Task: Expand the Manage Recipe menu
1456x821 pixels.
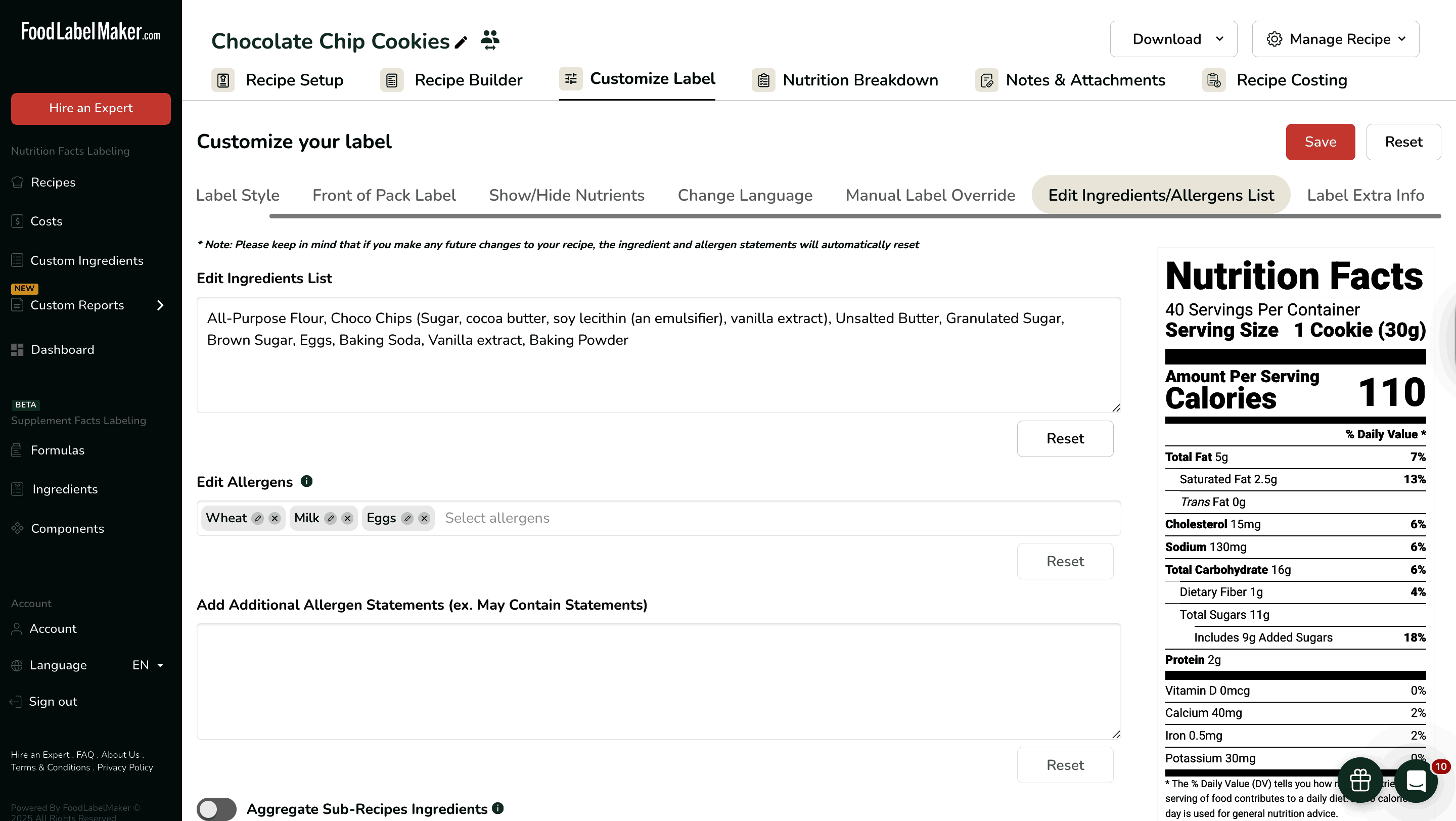Action: 1335,39
